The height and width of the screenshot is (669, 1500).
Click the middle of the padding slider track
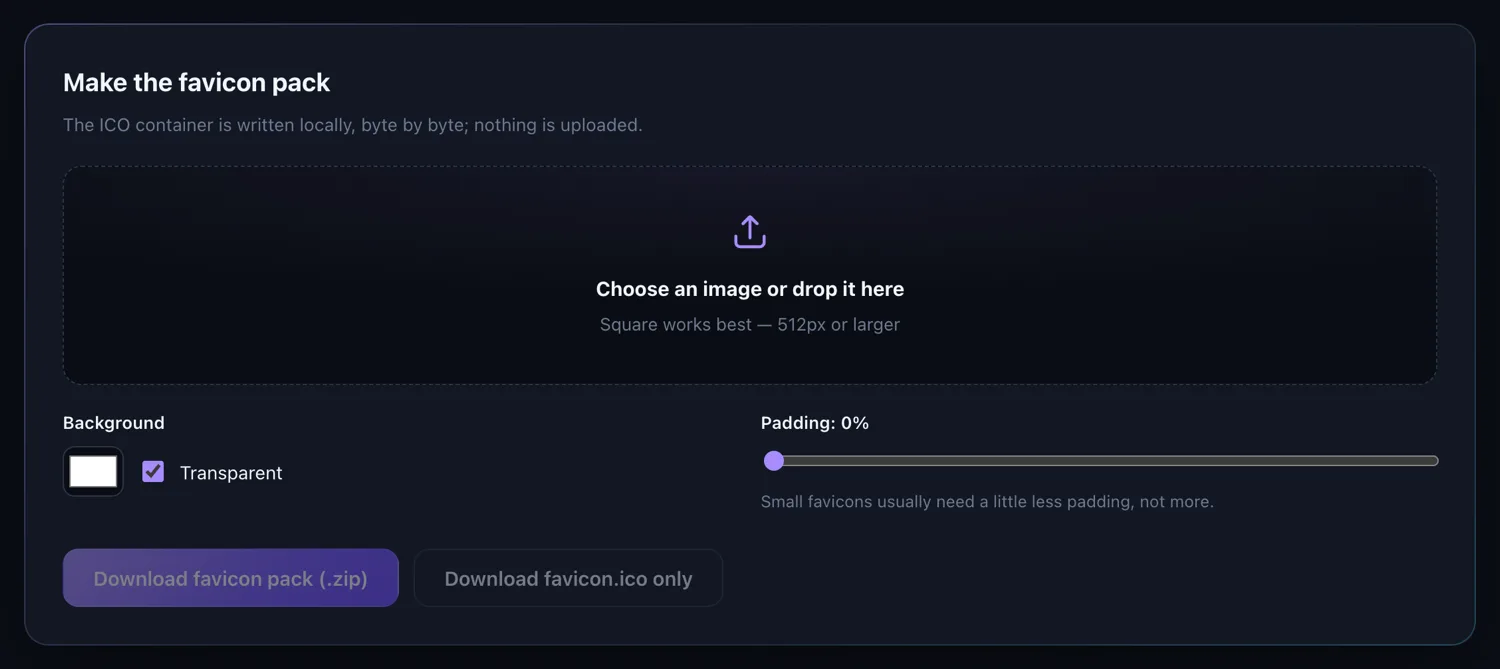(x=1100, y=461)
